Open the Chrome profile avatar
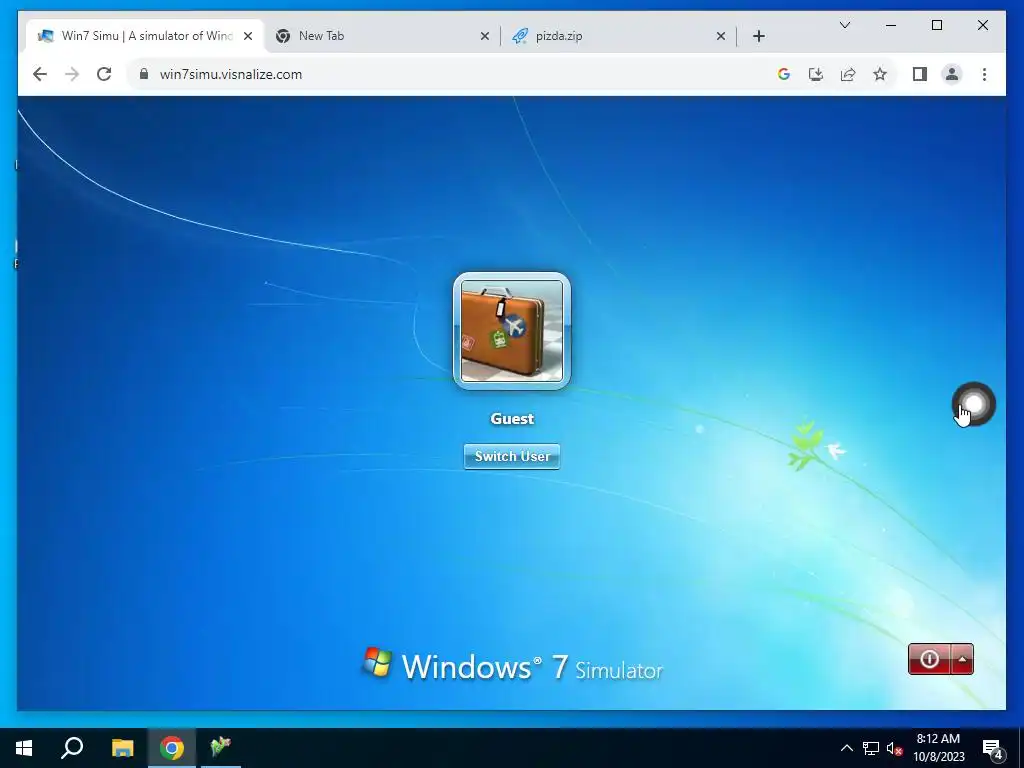 click(952, 74)
